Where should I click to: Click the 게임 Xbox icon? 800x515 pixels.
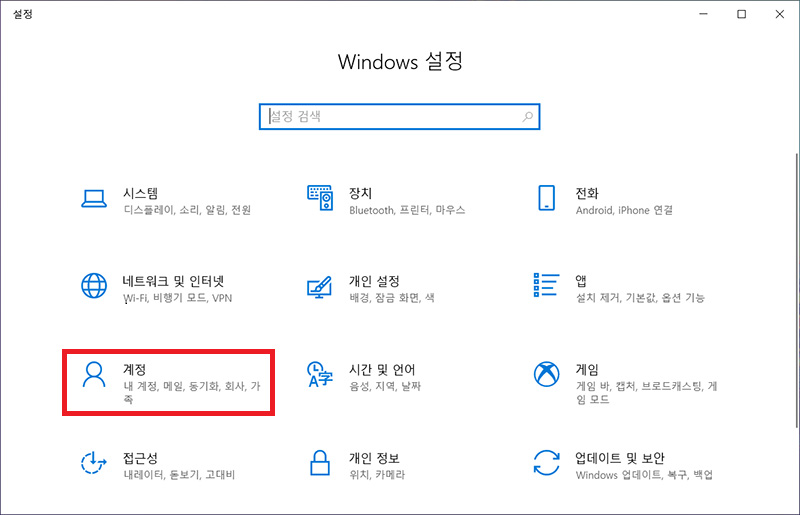(x=546, y=375)
